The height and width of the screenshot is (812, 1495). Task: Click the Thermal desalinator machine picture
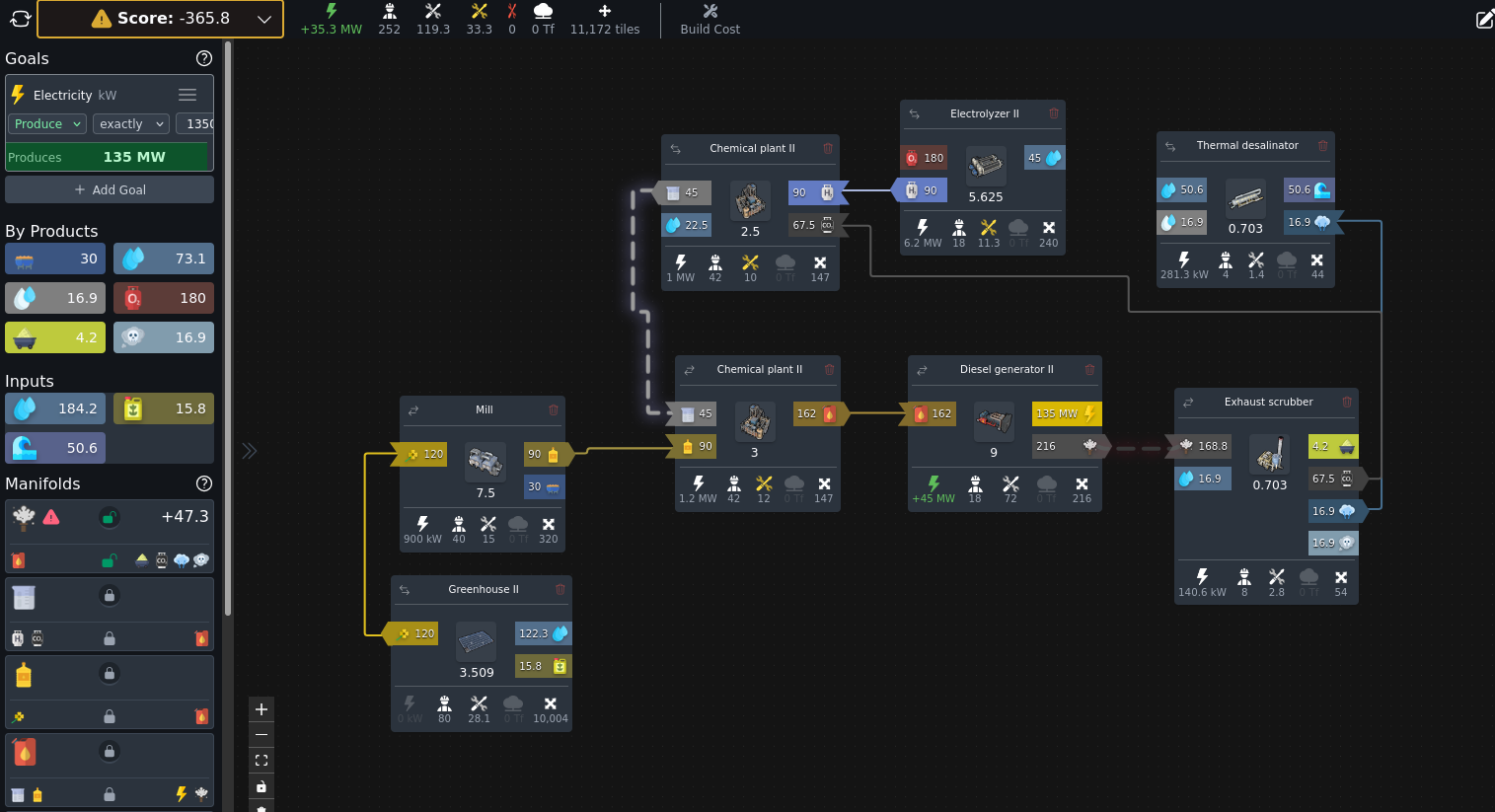coord(1245,198)
